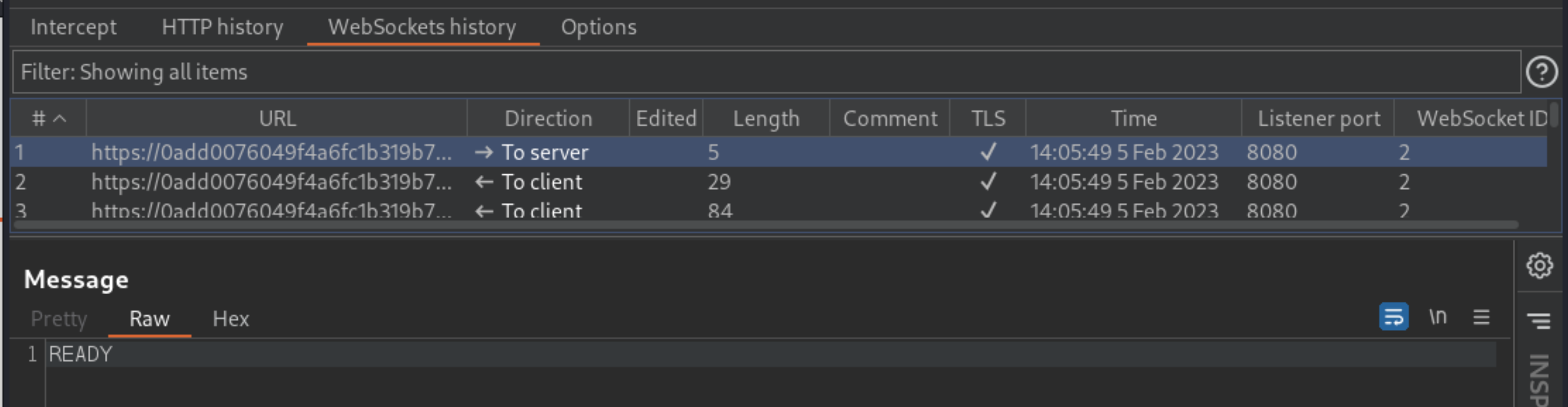Sort by the # column header arrow

coord(59,119)
